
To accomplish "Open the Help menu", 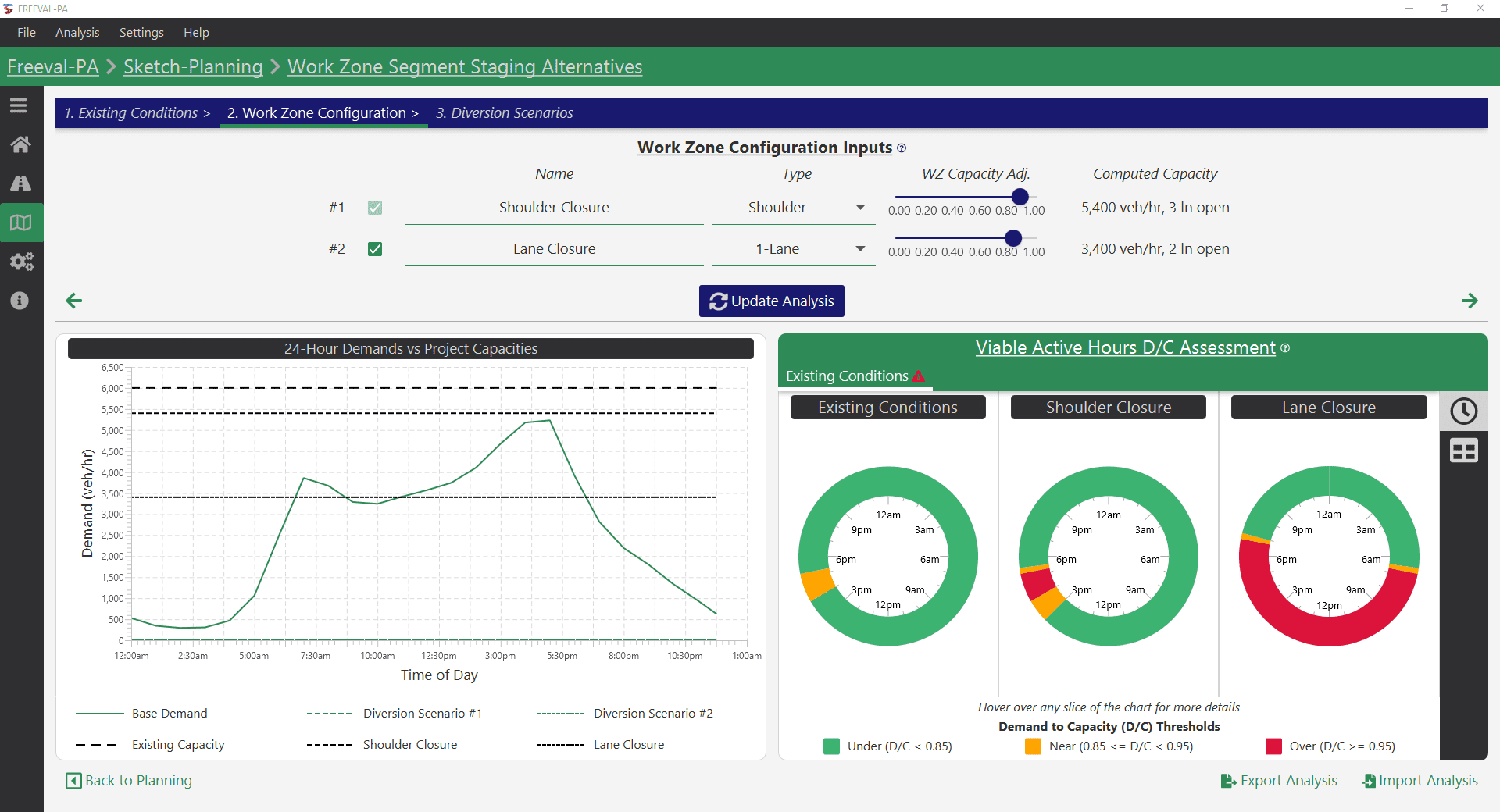I will tap(196, 33).
